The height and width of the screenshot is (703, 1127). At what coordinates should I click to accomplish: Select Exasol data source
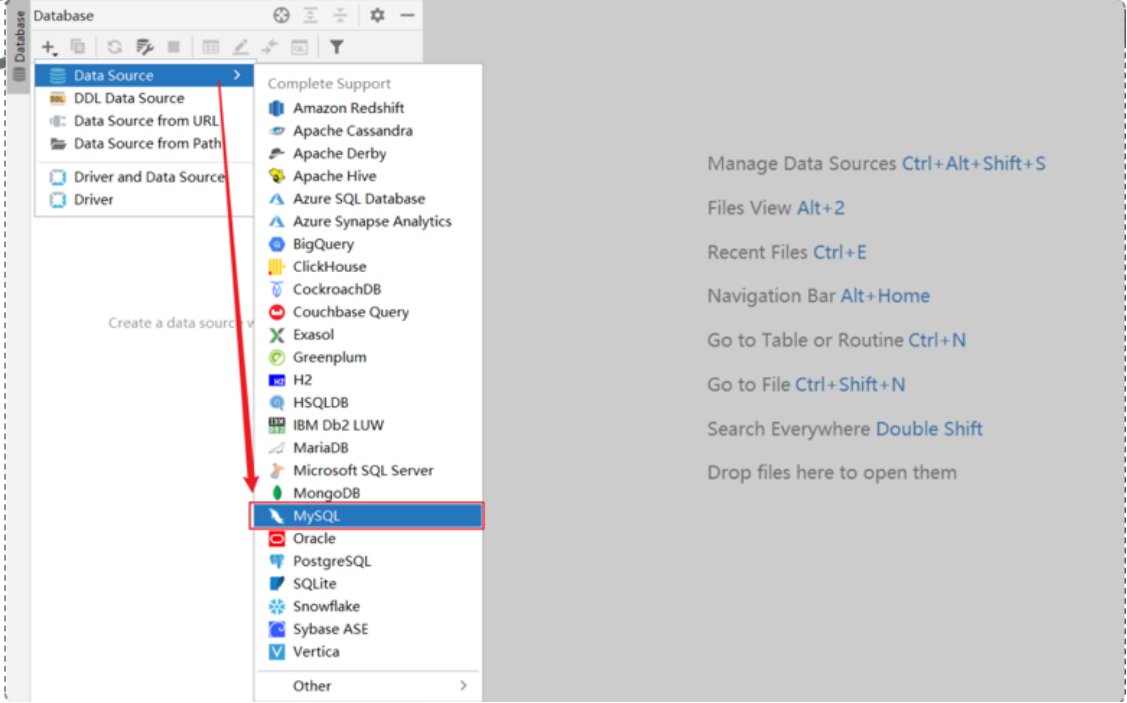(368, 335)
